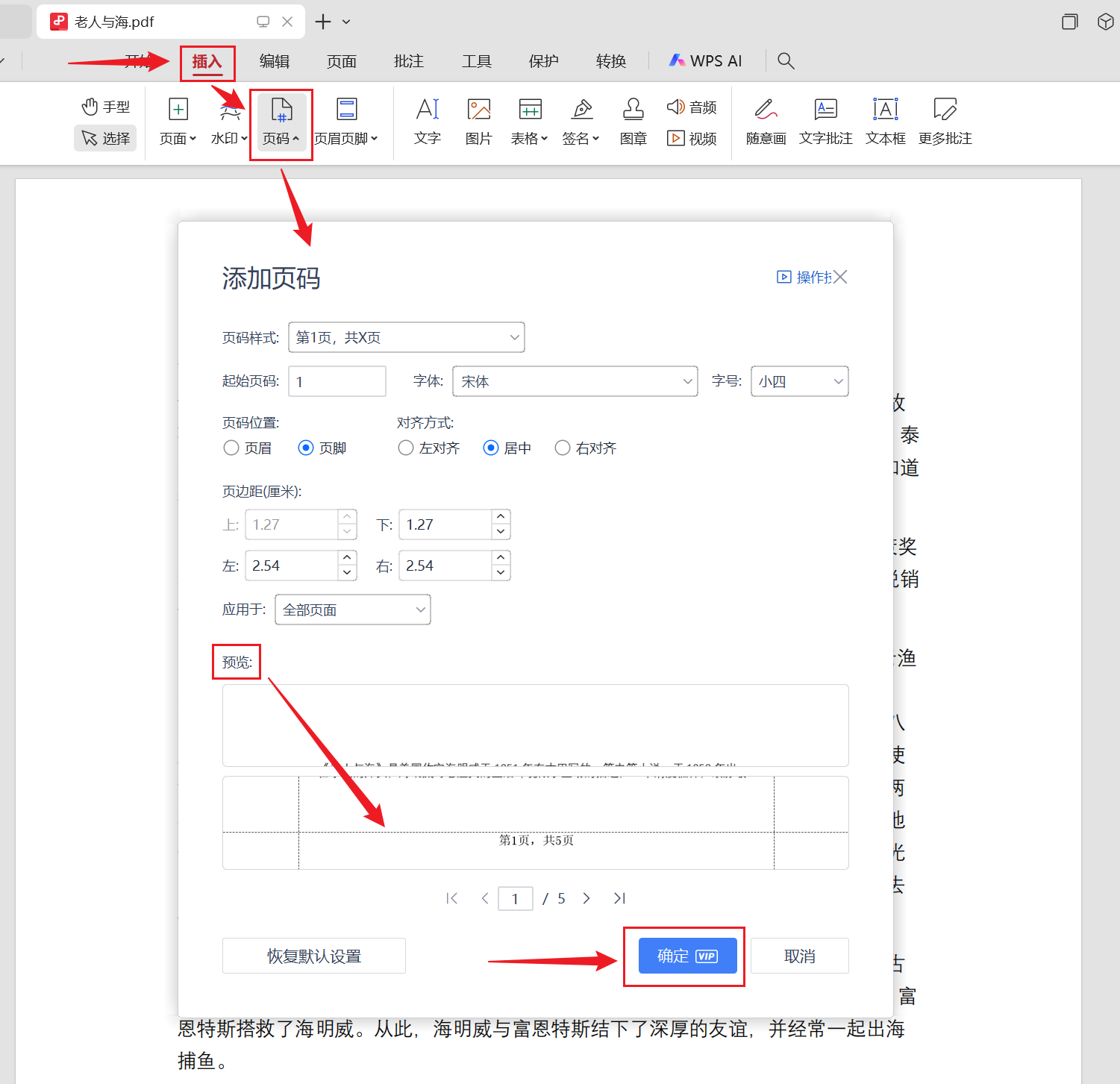Increase the bottom margin with the up stepper

tap(501, 516)
